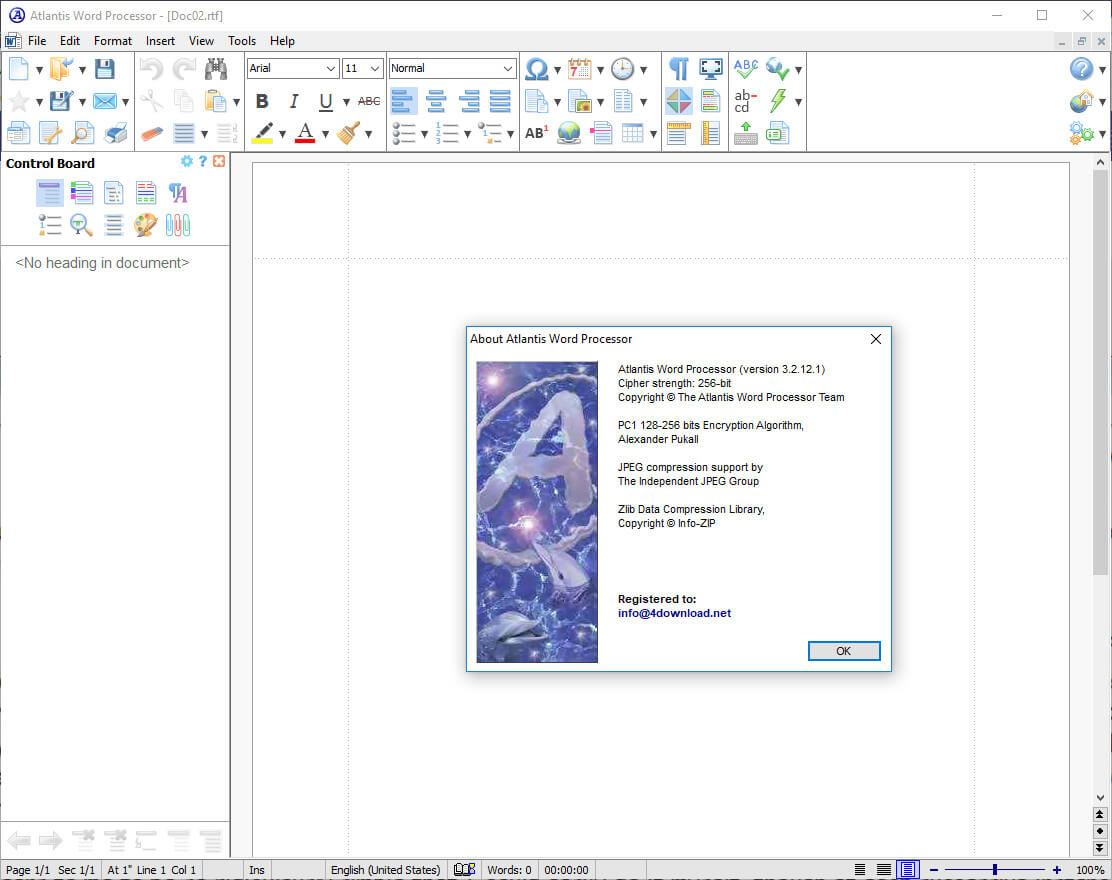
Task: Click the Insert time clock icon
Action: coord(623,69)
